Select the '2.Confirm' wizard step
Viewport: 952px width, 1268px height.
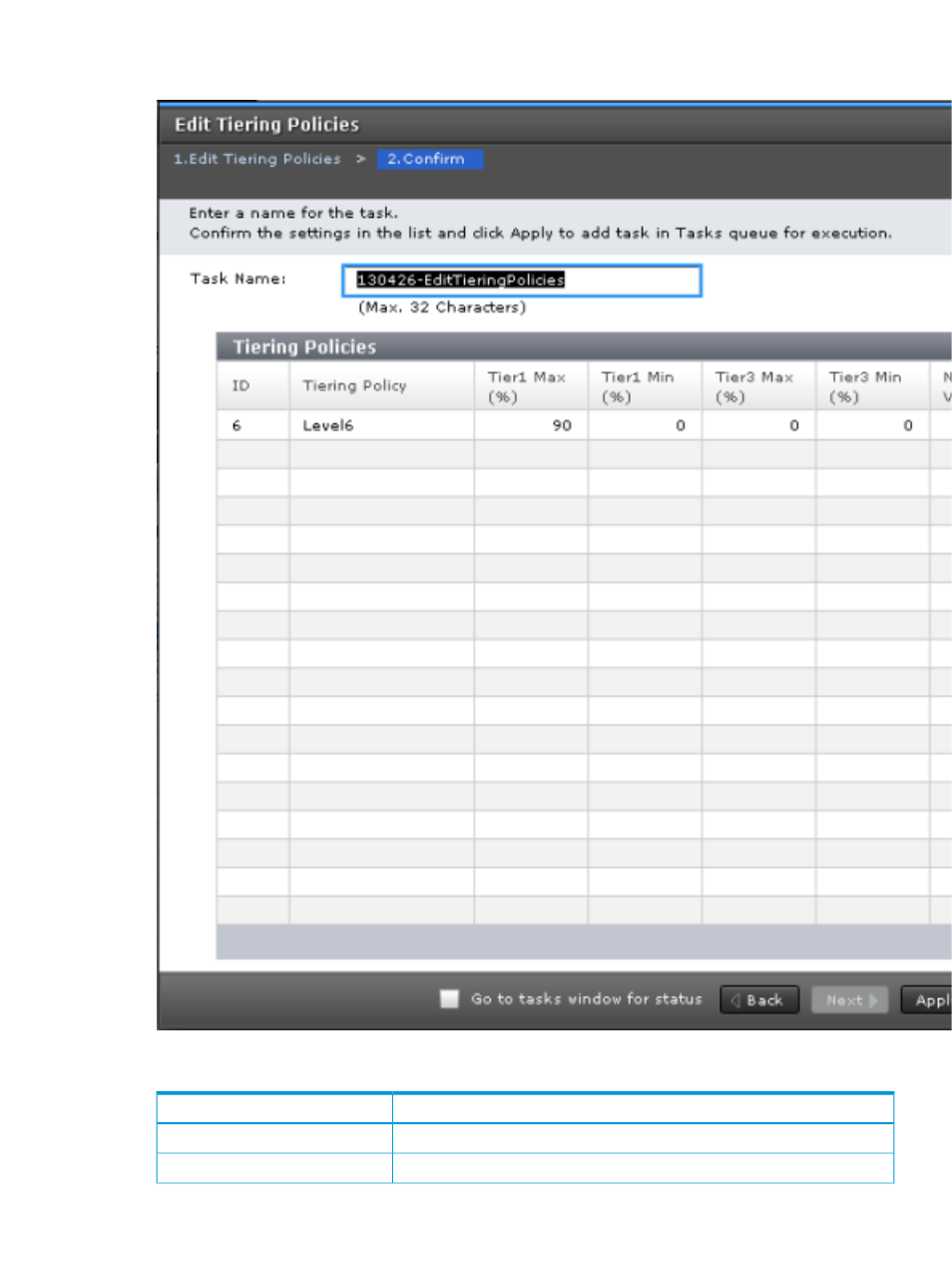(x=429, y=159)
